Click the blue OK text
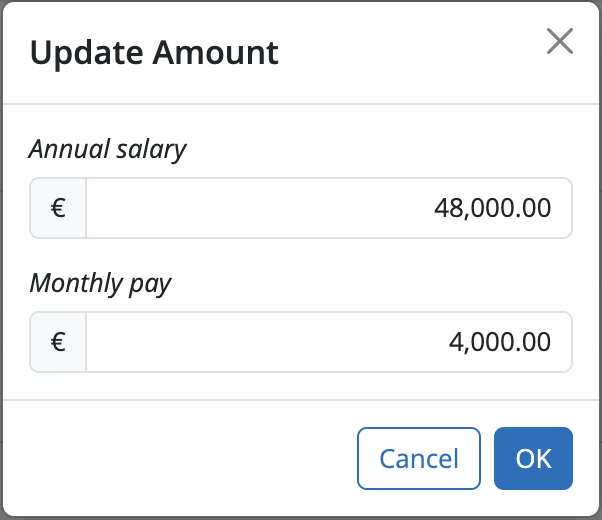This screenshot has width=602, height=520. click(x=534, y=459)
